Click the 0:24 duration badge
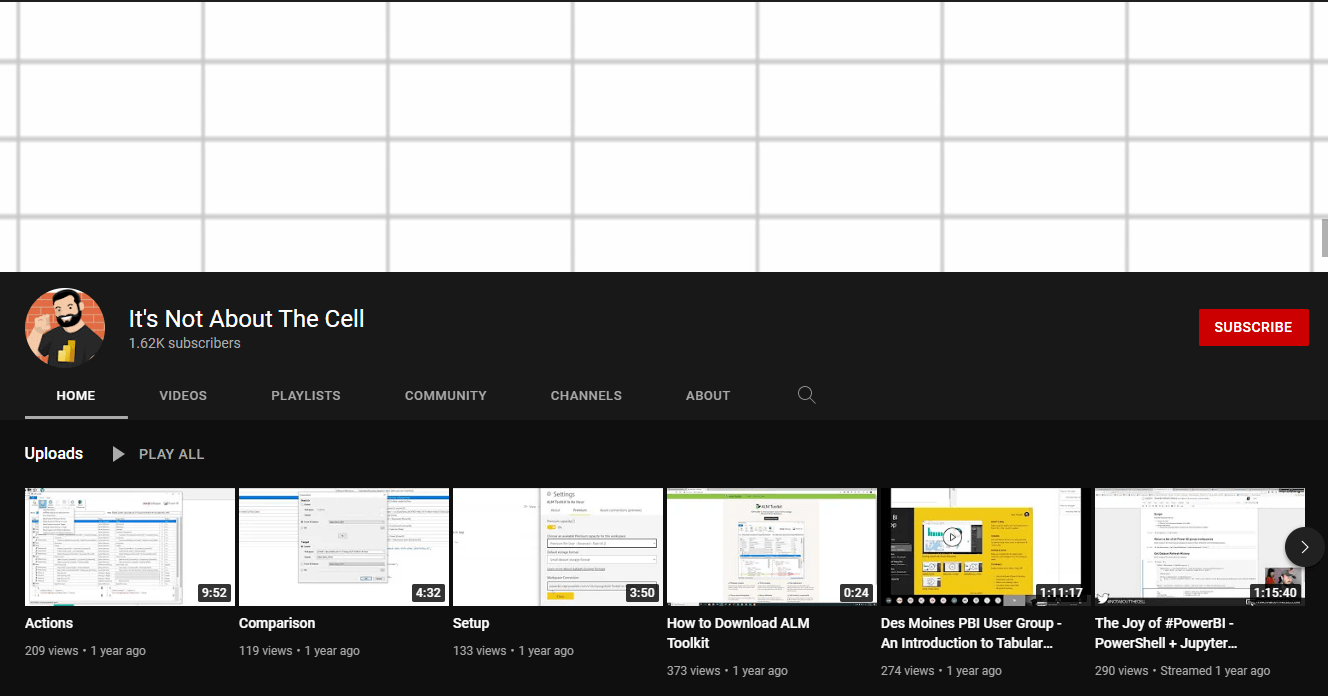 tap(856, 593)
